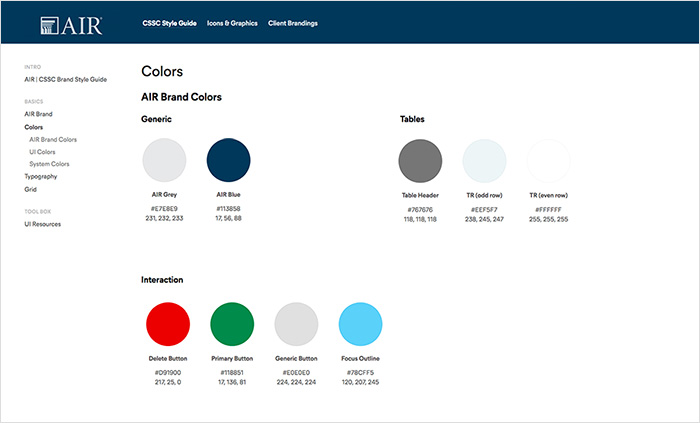The image size is (700, 423).
Task: Click the hex value #767676
Action: pyautogui.click(x=420, y=210)
